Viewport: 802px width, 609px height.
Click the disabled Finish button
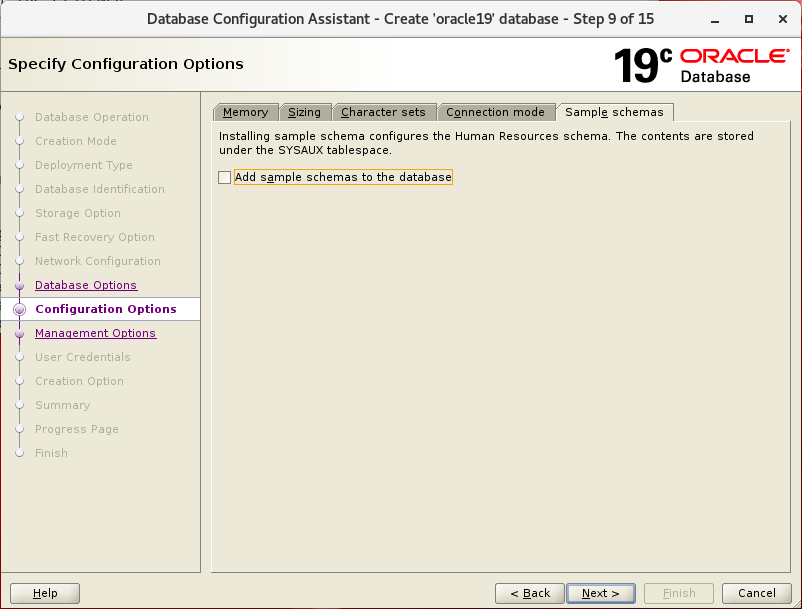[679, 593]
